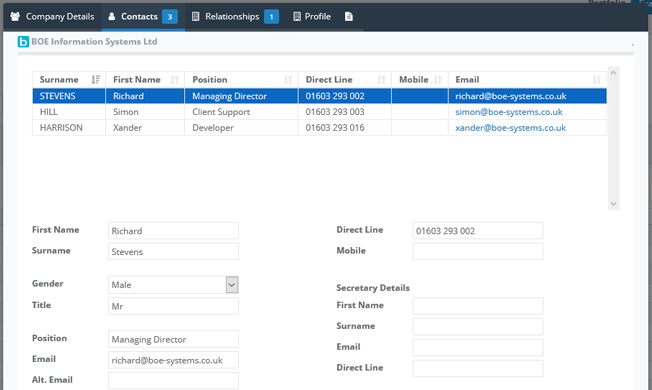Click the people icon on Company Details
This screenshot has height=390, width=652.
point(15,17)
